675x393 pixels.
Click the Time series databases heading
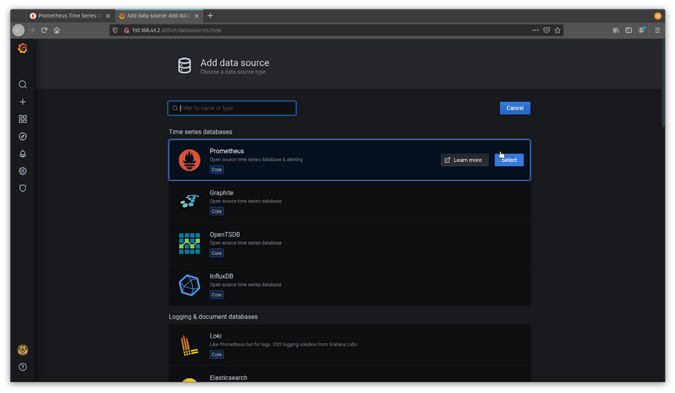[200, 132]
